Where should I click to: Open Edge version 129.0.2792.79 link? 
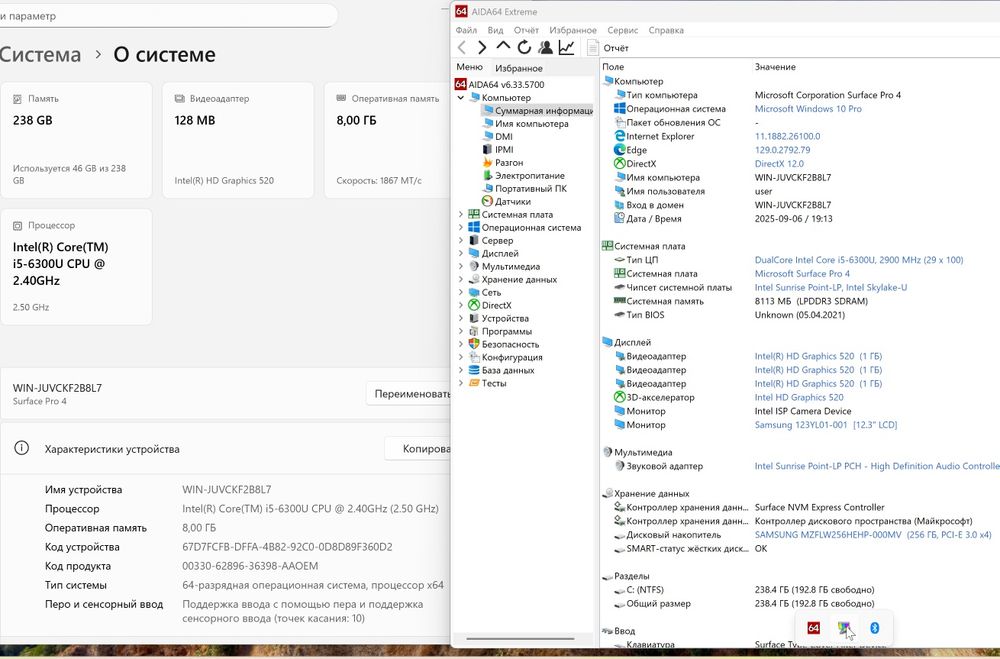click(783, 150)
